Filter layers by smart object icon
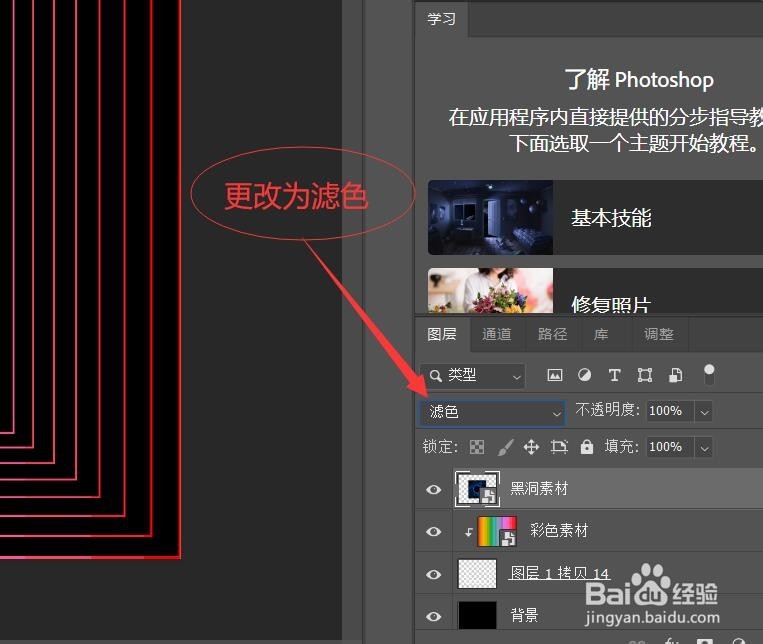 click(x=675, y=375)
